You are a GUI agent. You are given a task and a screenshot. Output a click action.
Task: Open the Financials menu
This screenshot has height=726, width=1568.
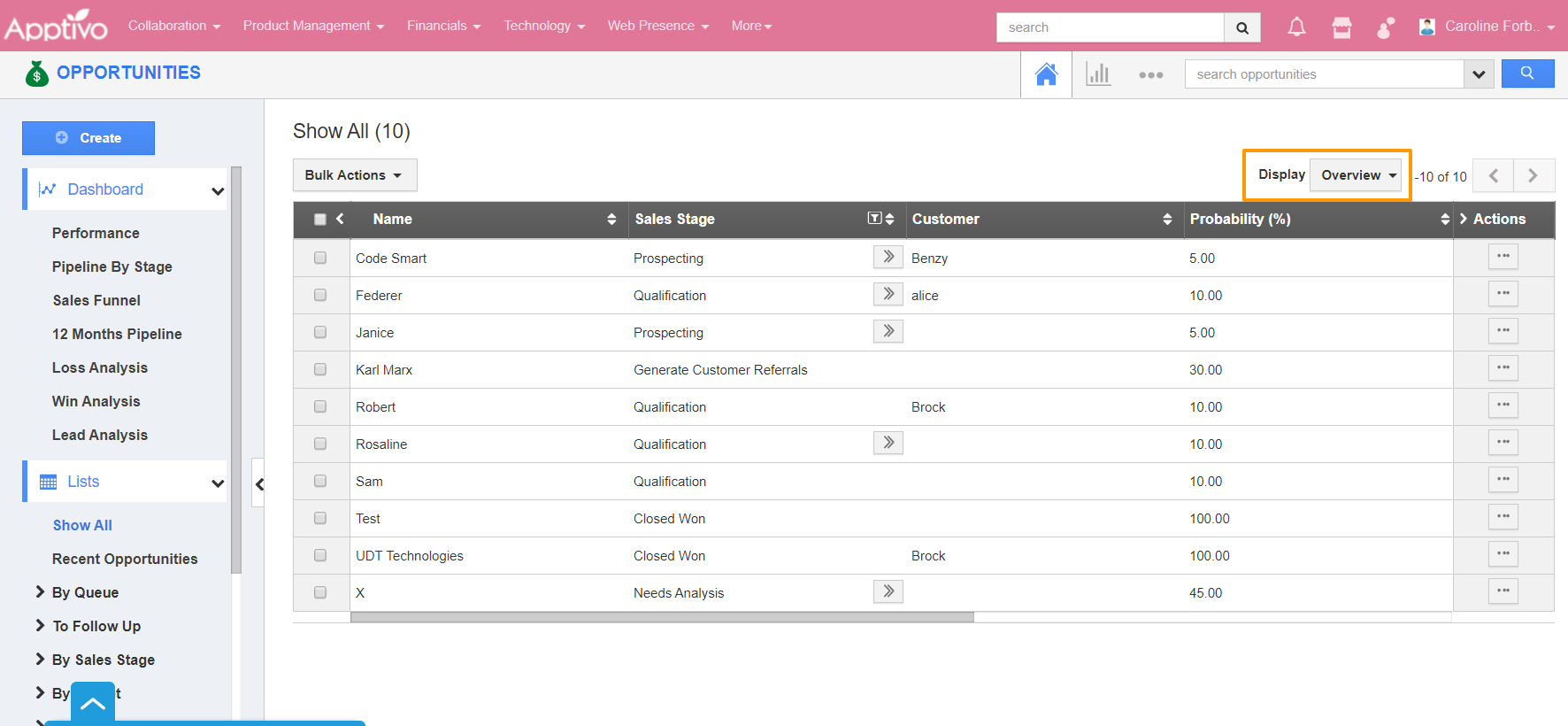click(443, 26)
